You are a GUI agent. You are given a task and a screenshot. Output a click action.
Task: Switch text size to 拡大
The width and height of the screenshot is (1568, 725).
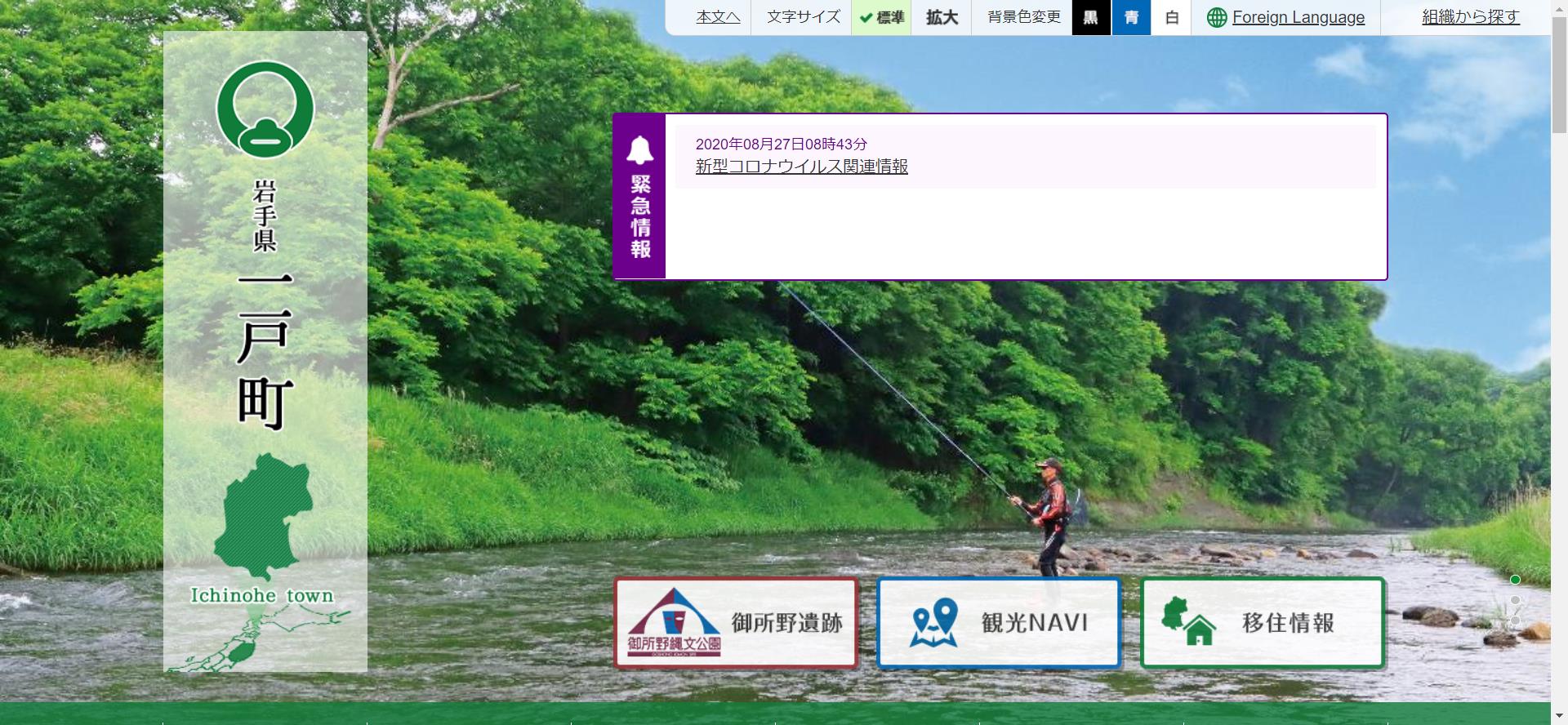coord(942,18)
